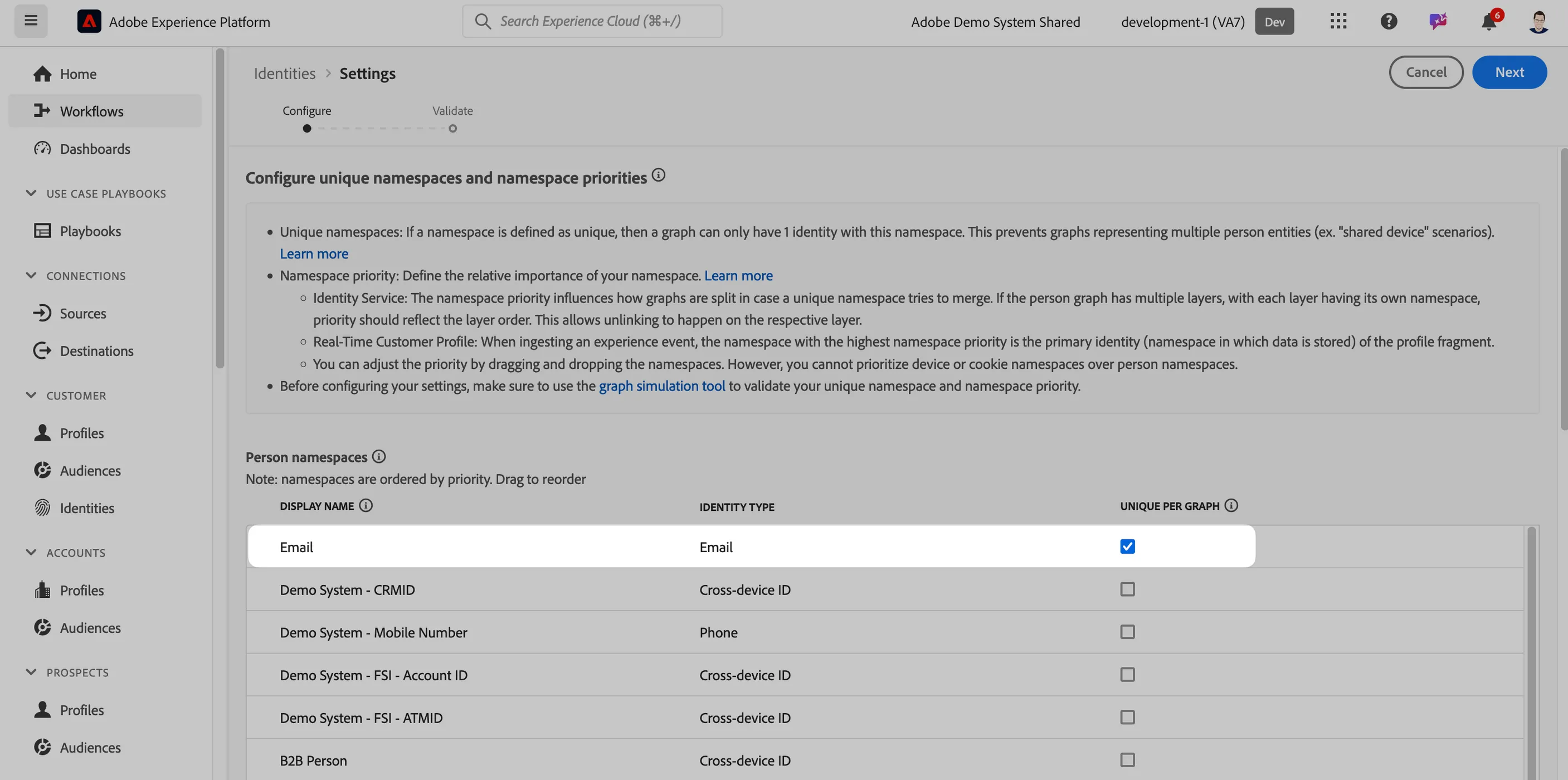Focus the Search Experience Cloud field

coord(592,21)
